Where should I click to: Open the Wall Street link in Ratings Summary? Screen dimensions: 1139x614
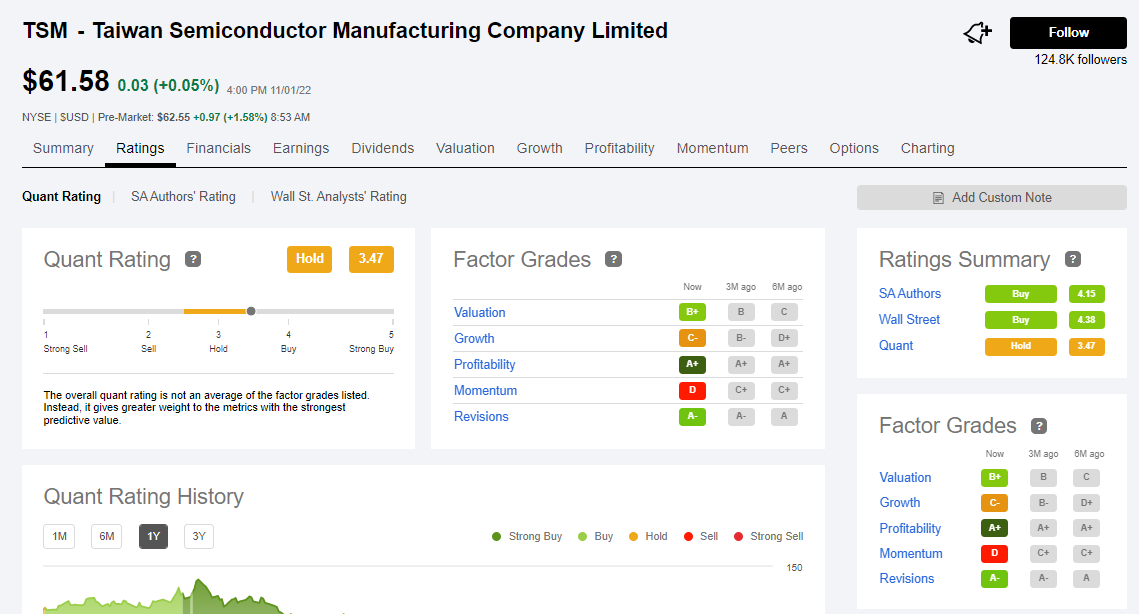909,320
